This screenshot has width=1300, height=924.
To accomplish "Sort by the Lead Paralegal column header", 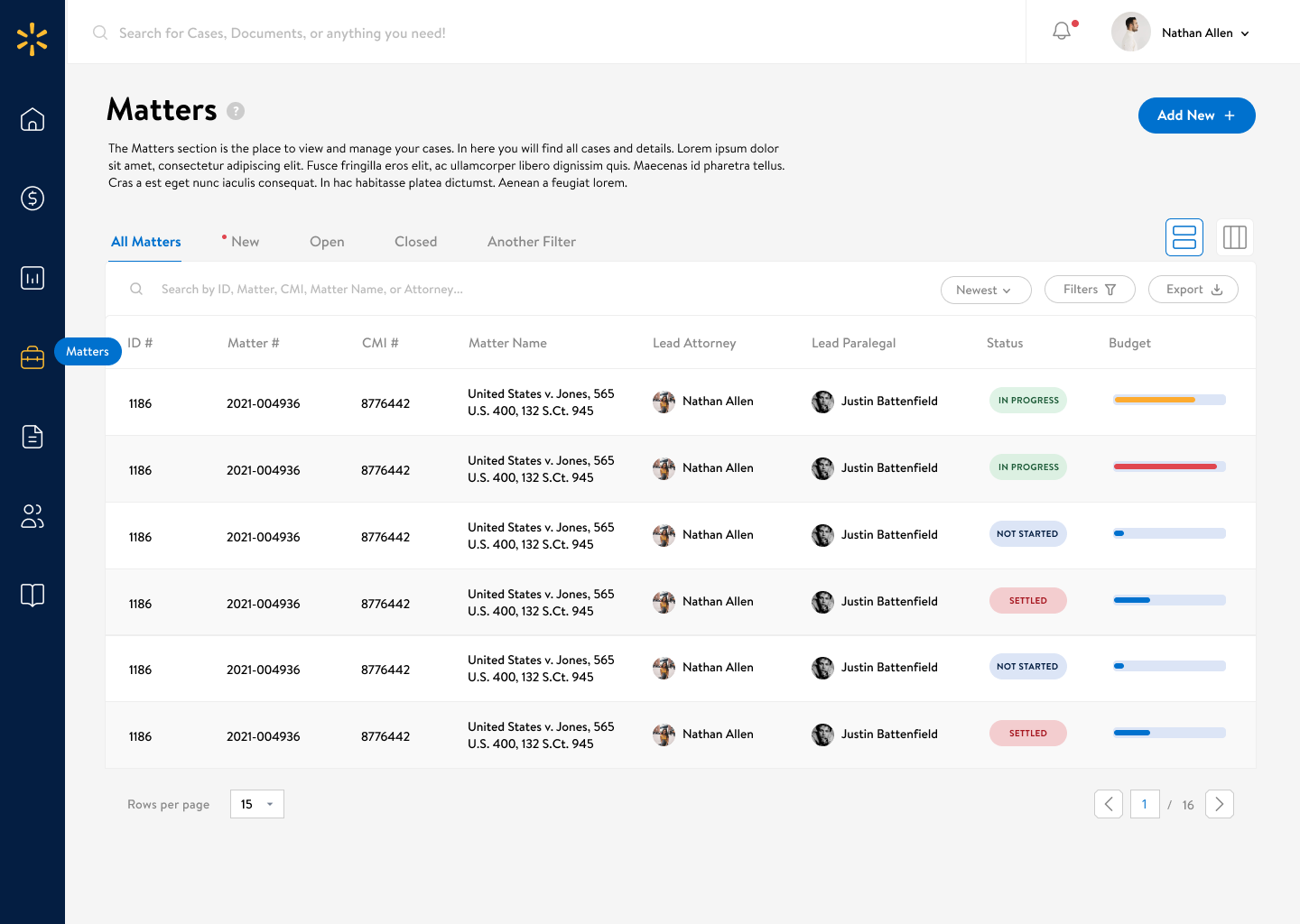I will (854, 343).
